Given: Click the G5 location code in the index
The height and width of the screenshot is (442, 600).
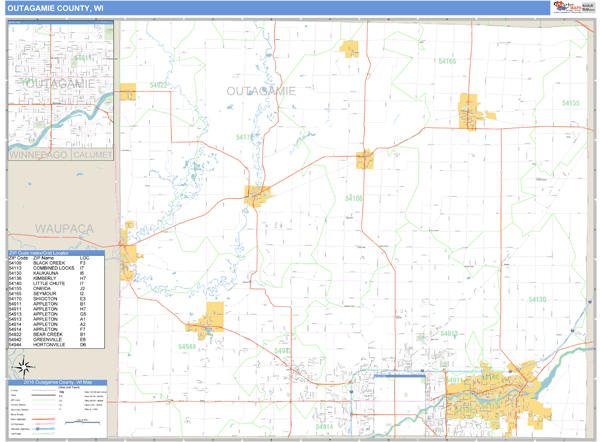Looking at the screenshot, I should click(83, 314).
